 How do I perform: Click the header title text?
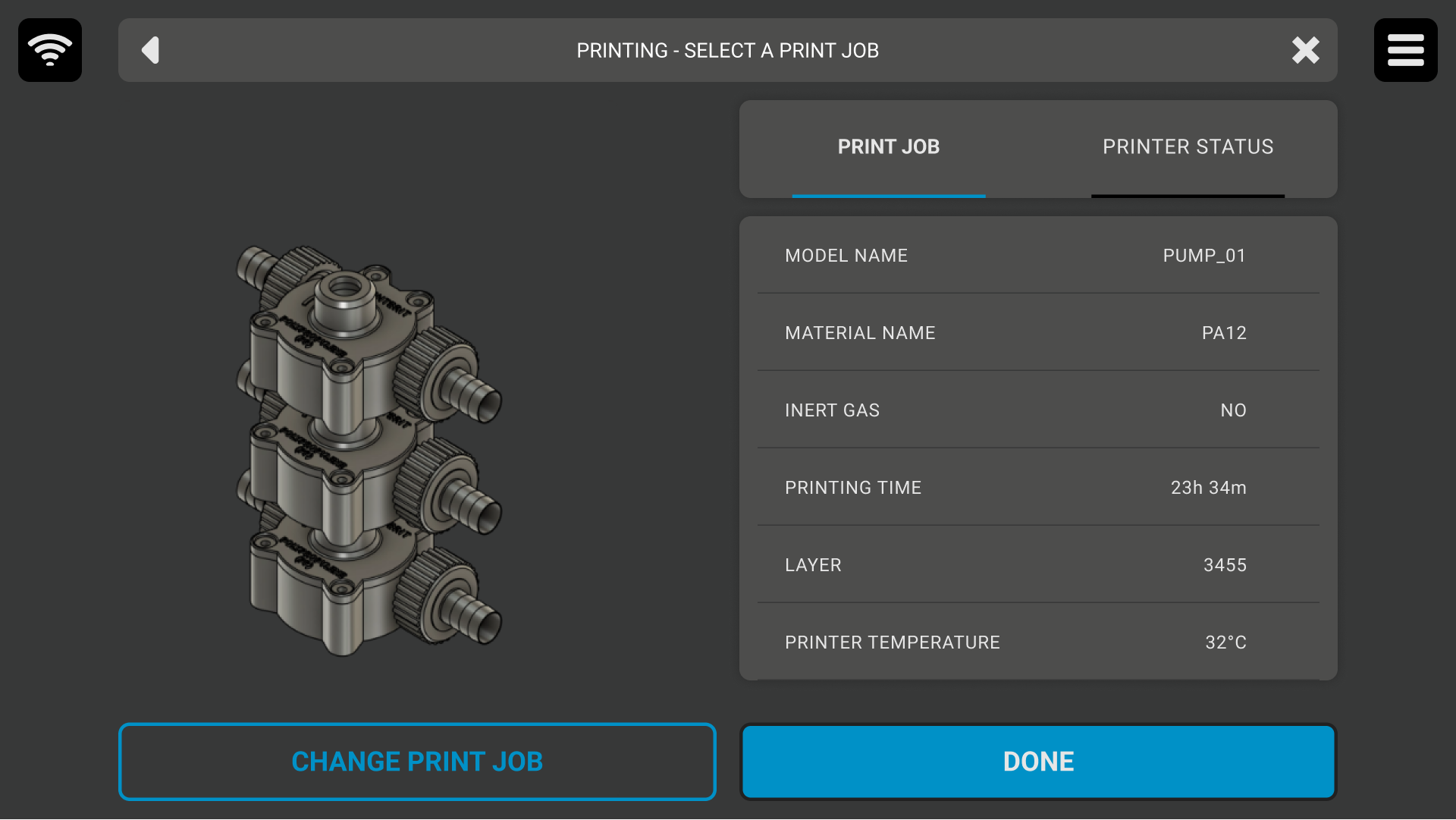click(x=727, y=50)
